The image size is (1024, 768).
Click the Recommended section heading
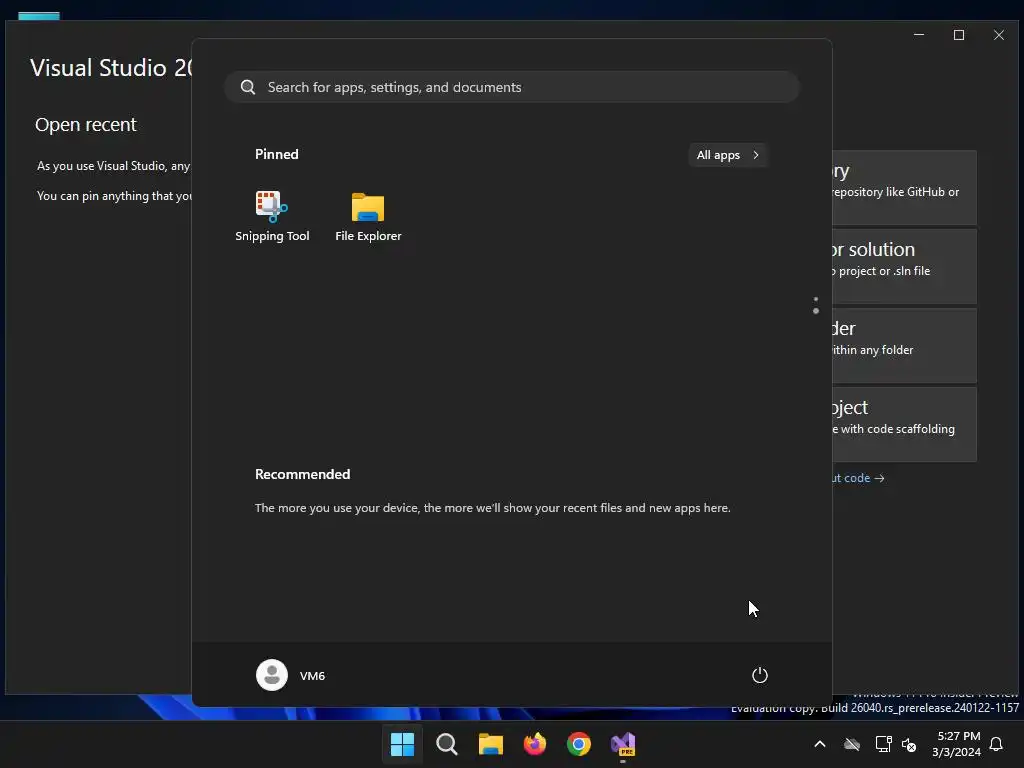pyautogui.click(x=302, y=474)
